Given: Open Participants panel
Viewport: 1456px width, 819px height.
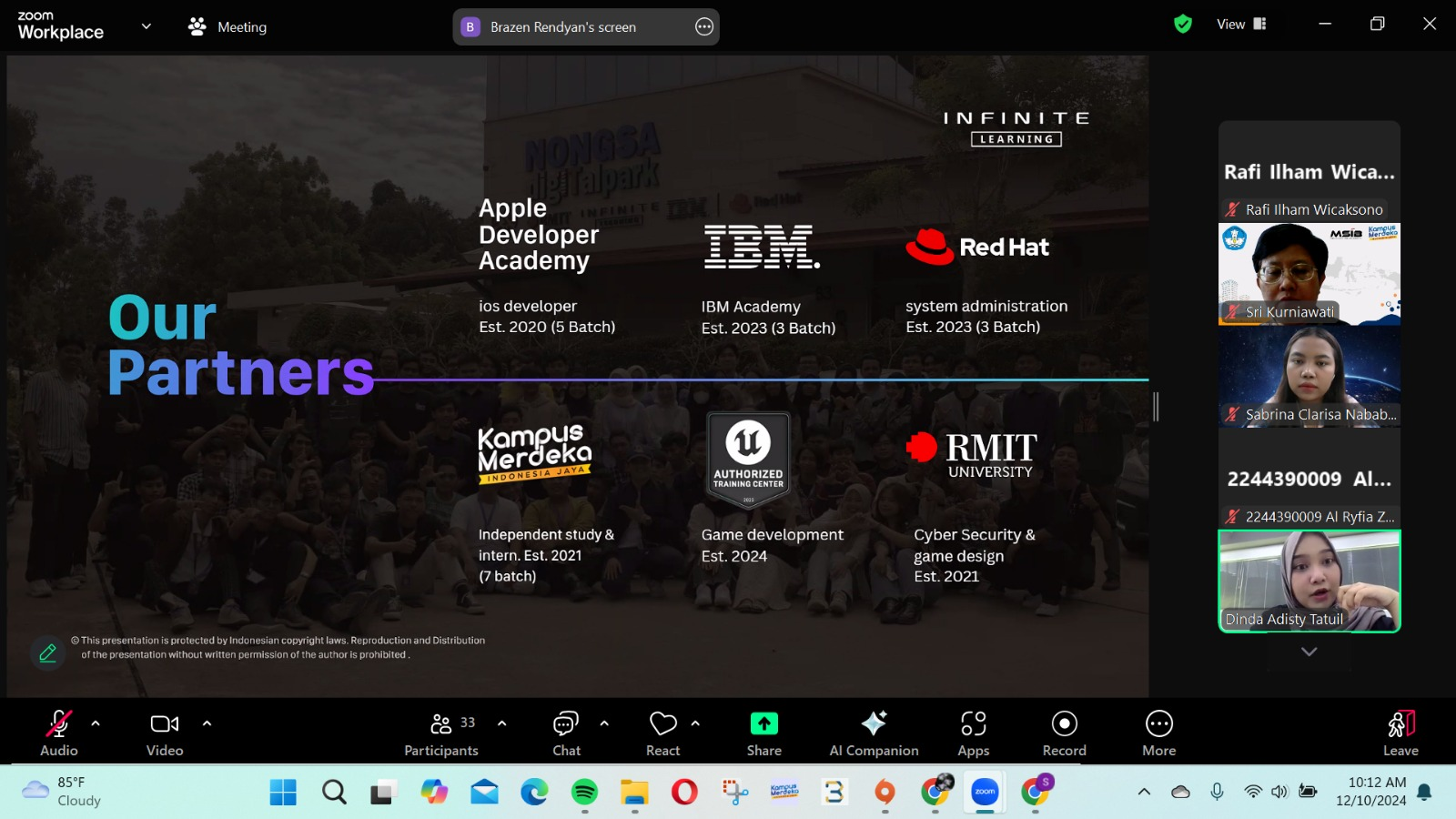Looking at the screenshot, I should click(x=441, y=733).
